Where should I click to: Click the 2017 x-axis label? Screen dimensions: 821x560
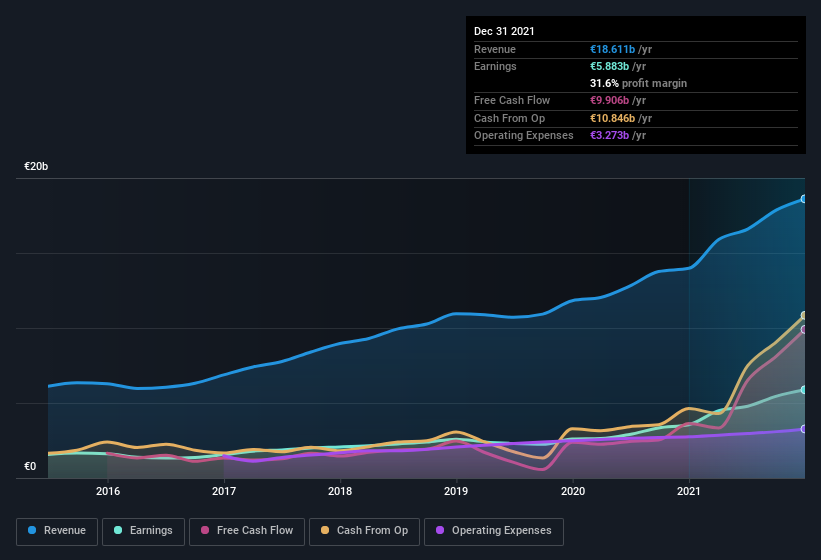pyautogui.click(x=224, y=491)
